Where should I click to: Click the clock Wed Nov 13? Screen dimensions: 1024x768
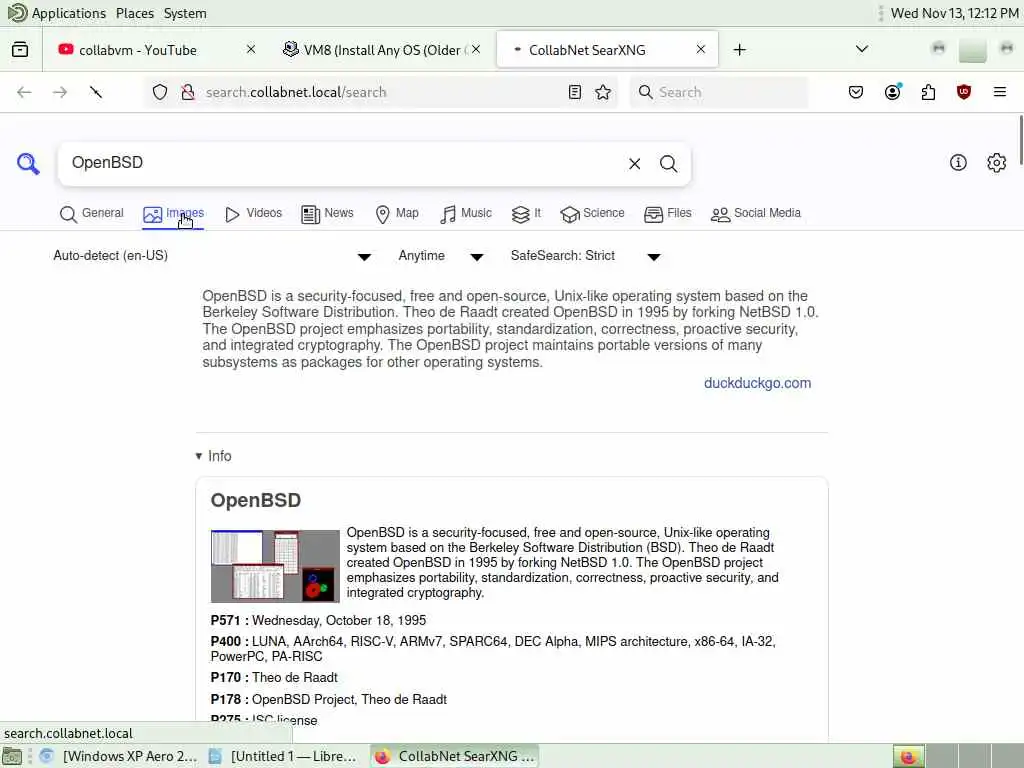click(x=954, y=13)
